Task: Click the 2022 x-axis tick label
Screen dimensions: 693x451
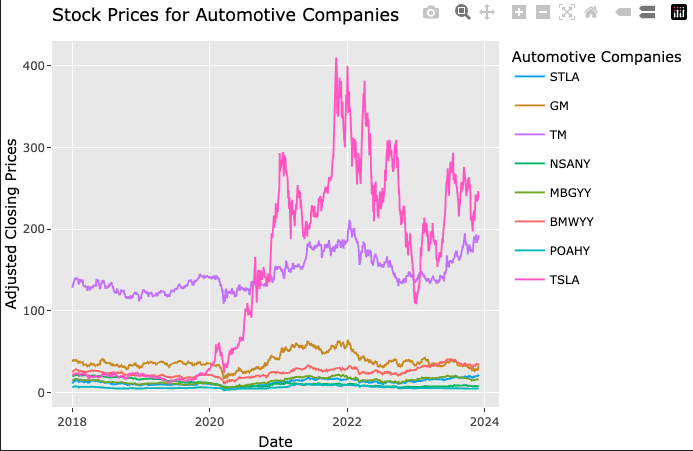Action: (347, 422)
